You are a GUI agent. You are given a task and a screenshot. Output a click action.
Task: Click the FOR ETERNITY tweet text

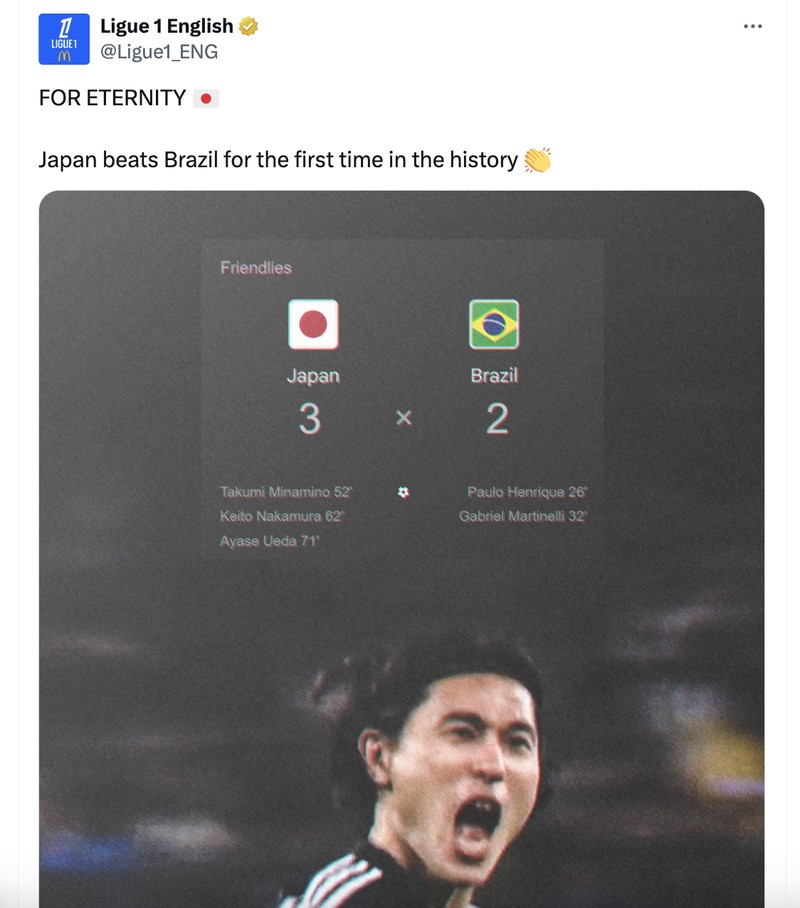point(110,98)
